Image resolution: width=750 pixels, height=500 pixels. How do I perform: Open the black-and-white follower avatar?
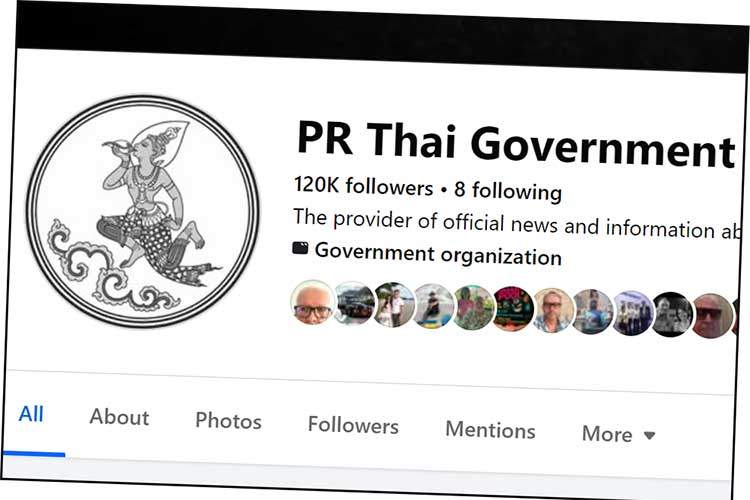point(672,315)
